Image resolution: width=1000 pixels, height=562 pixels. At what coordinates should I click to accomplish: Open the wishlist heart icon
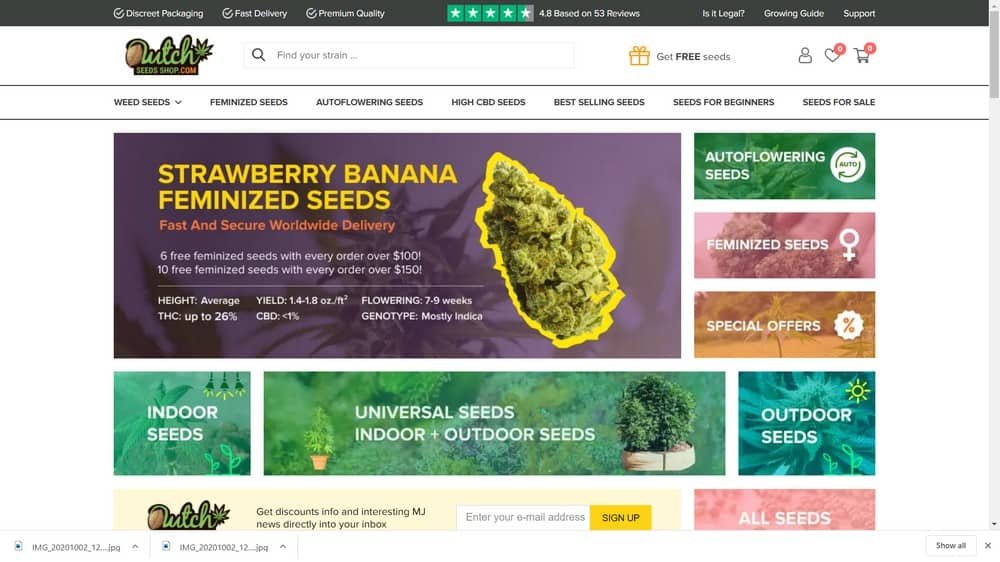[832, 55]
